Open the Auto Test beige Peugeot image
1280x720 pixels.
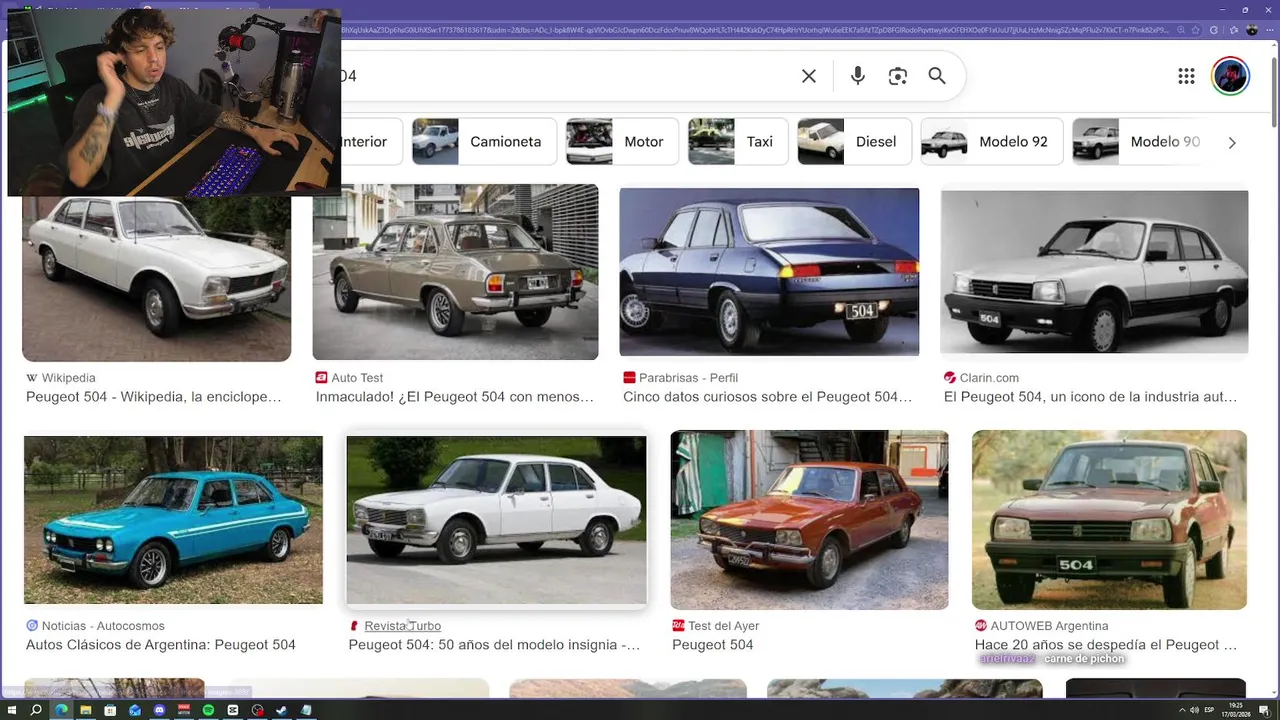click(x=455, y=272)
